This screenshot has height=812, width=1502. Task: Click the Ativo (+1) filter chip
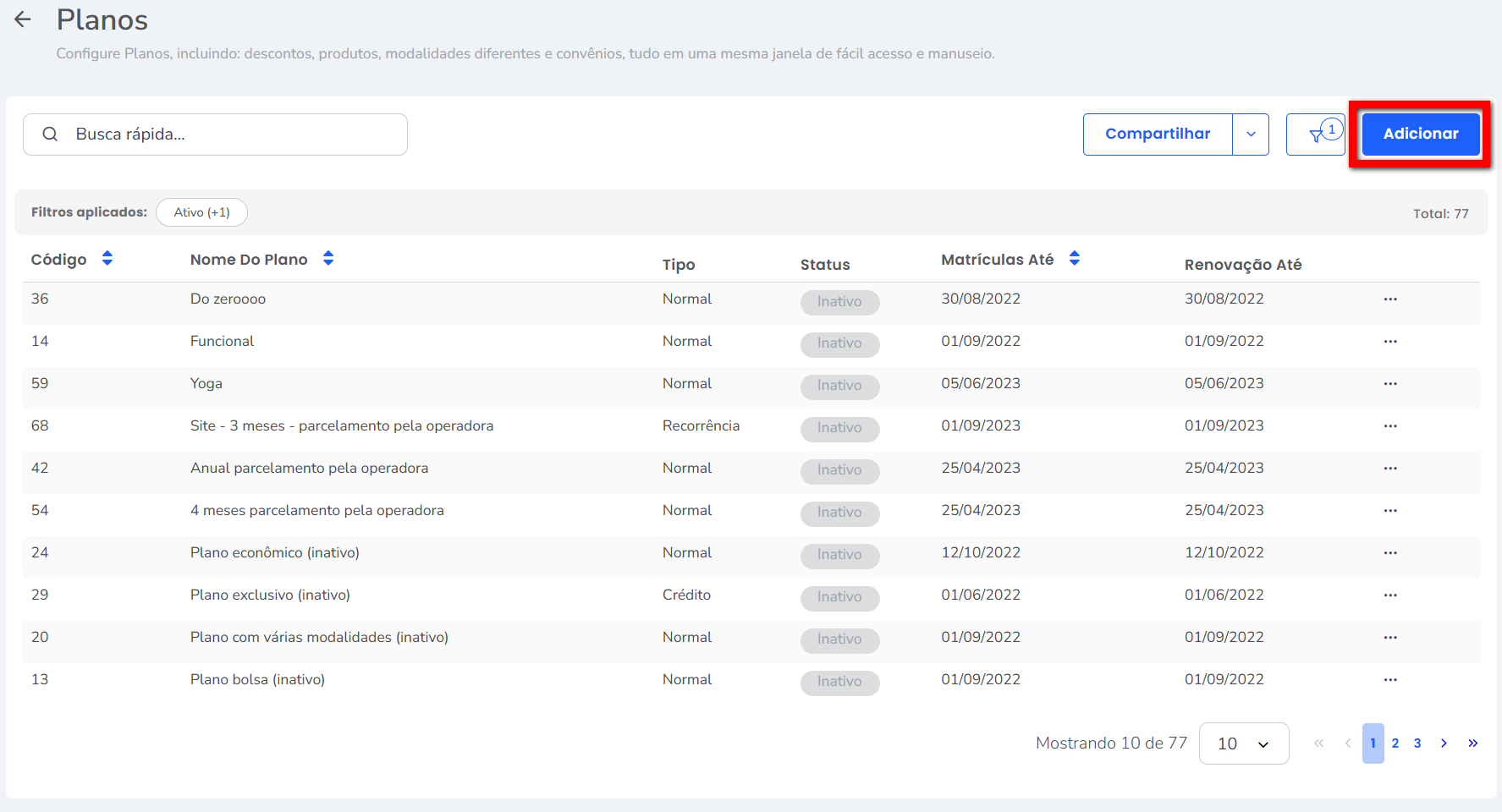(201, 212)
